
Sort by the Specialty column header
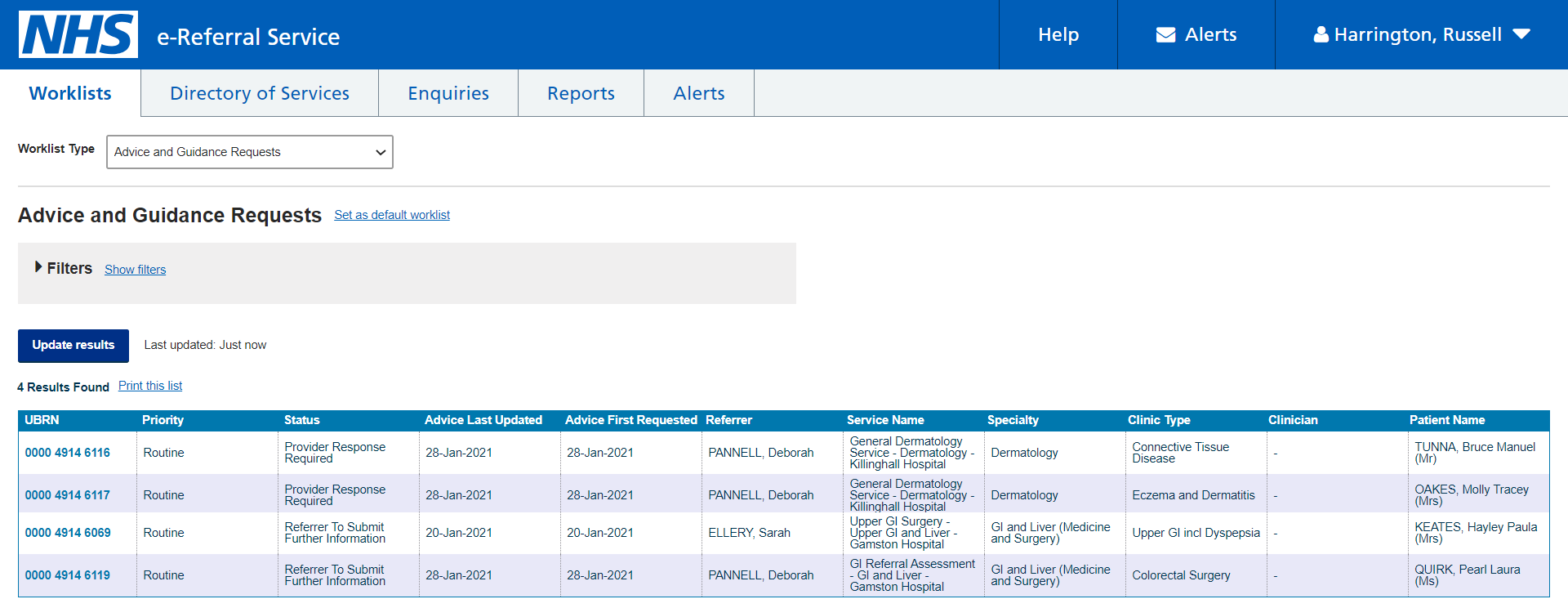click(x=1013, y=420)
